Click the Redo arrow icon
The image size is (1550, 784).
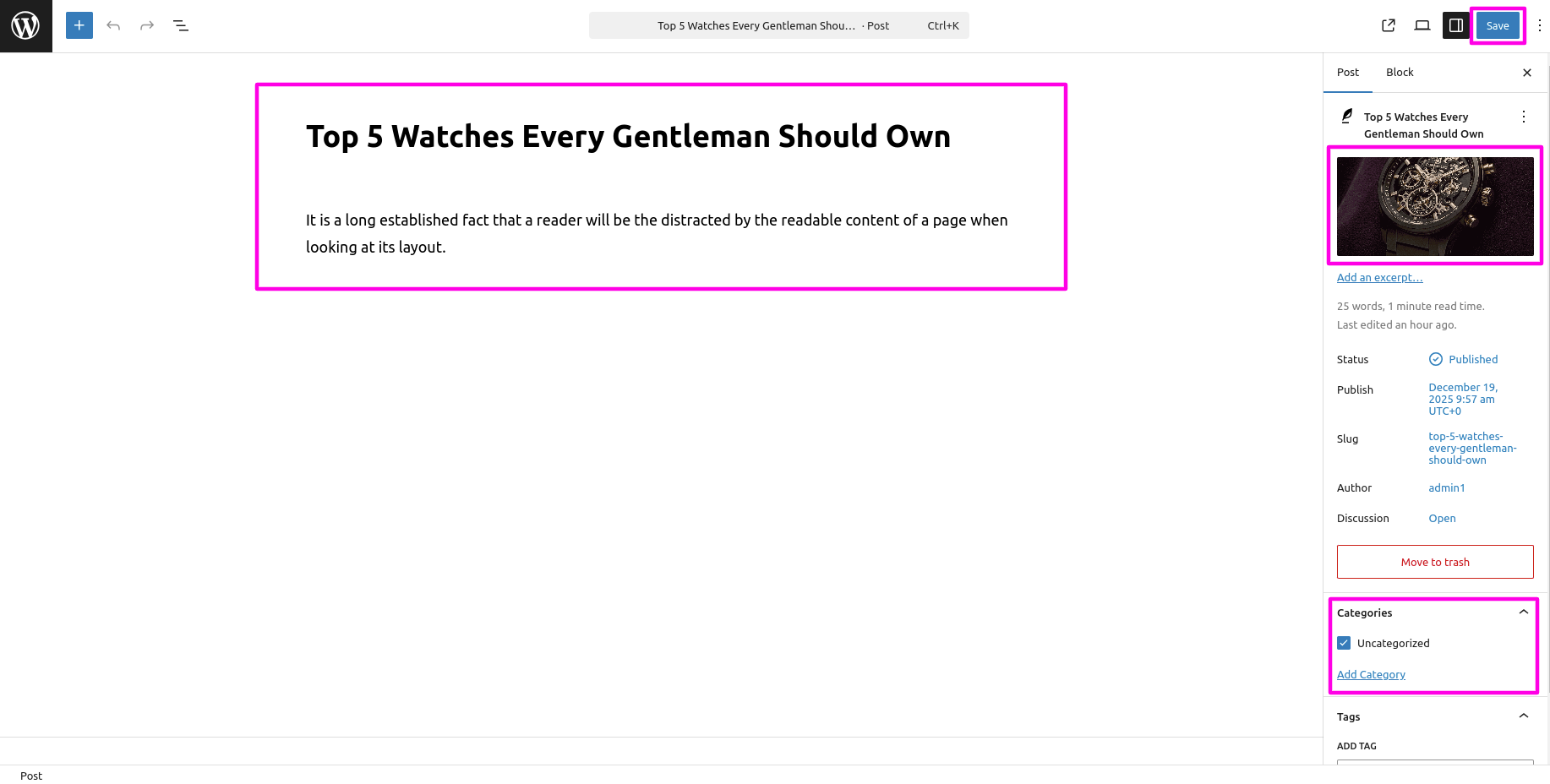147,25
